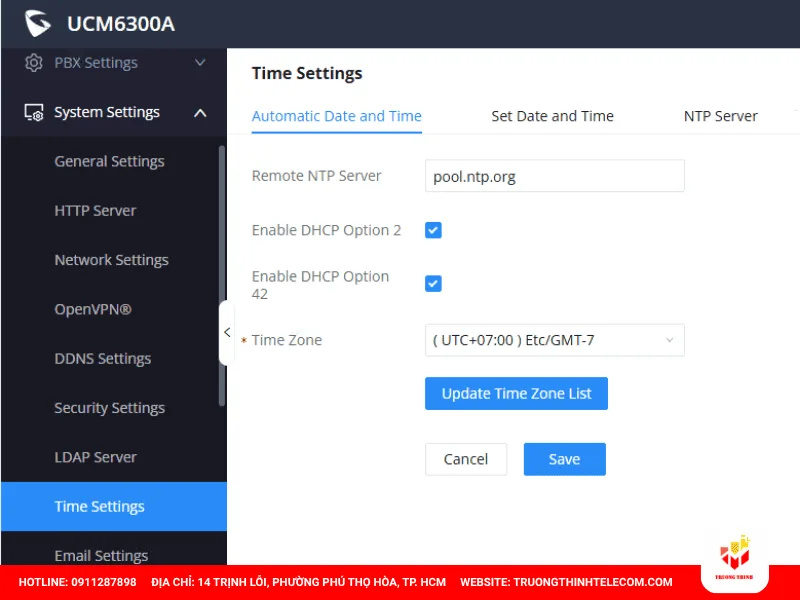Open the Time Zone dropdown
This screenshot has height=600, width=800.
[555, 340]
